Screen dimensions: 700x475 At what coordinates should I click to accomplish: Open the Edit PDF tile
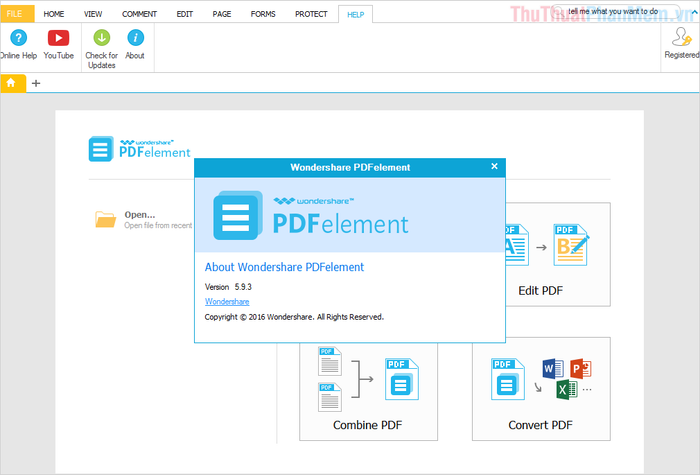pyautogui.click(x=558, y=254)
